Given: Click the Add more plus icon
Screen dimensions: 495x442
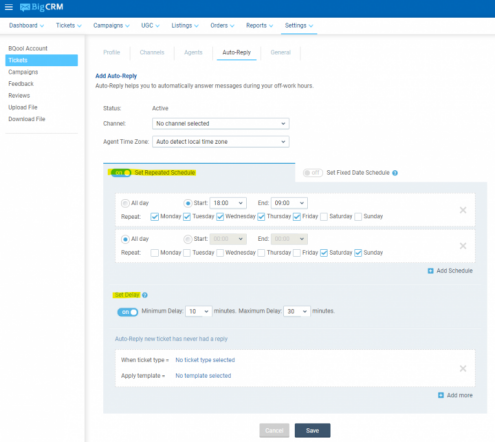Looking at the screenshot, I should pyautogui.click(x=441, y=395).
